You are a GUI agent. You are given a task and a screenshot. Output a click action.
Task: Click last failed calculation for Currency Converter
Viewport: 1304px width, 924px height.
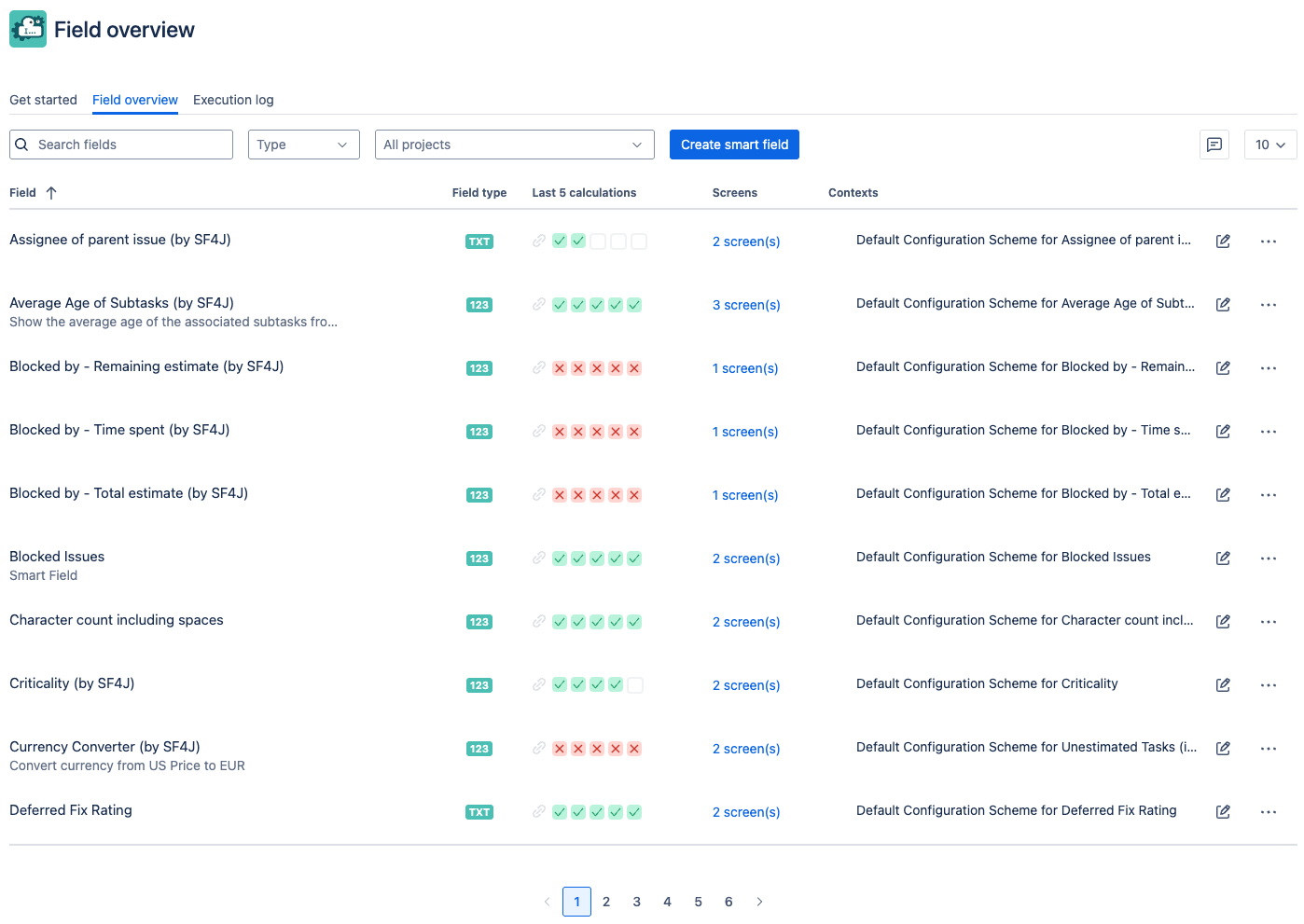pyautogui.click(x=634, y=749)
